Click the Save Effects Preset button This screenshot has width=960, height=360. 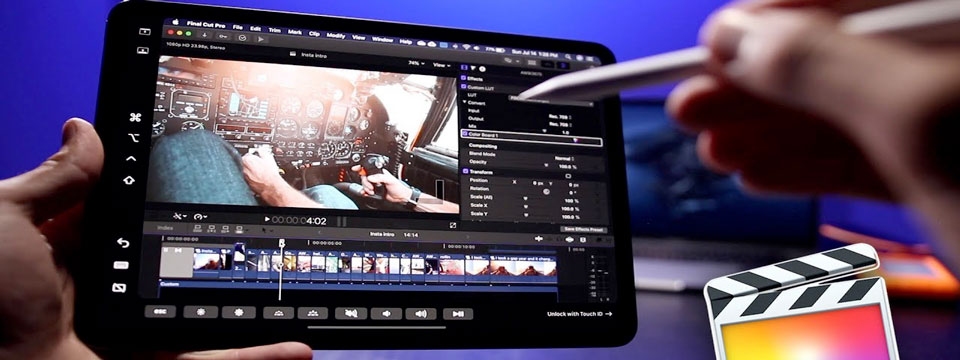coord(583,230)
